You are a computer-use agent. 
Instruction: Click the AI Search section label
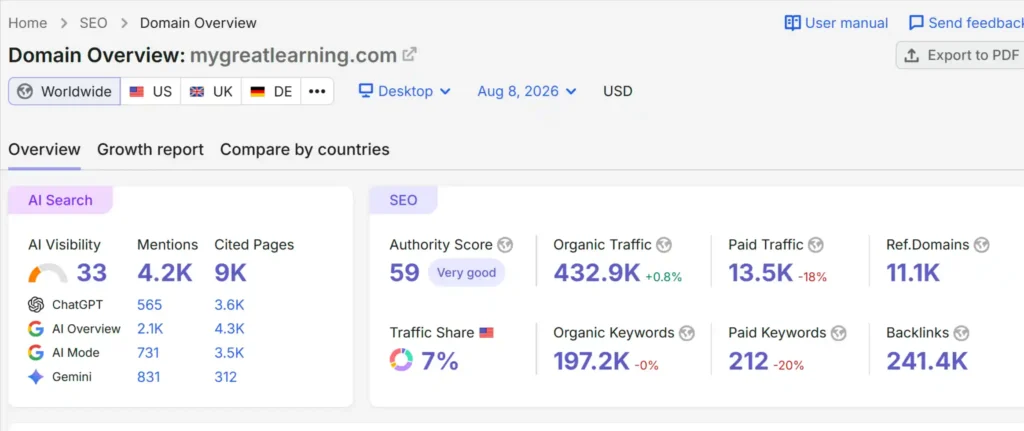tap(60, 200)
